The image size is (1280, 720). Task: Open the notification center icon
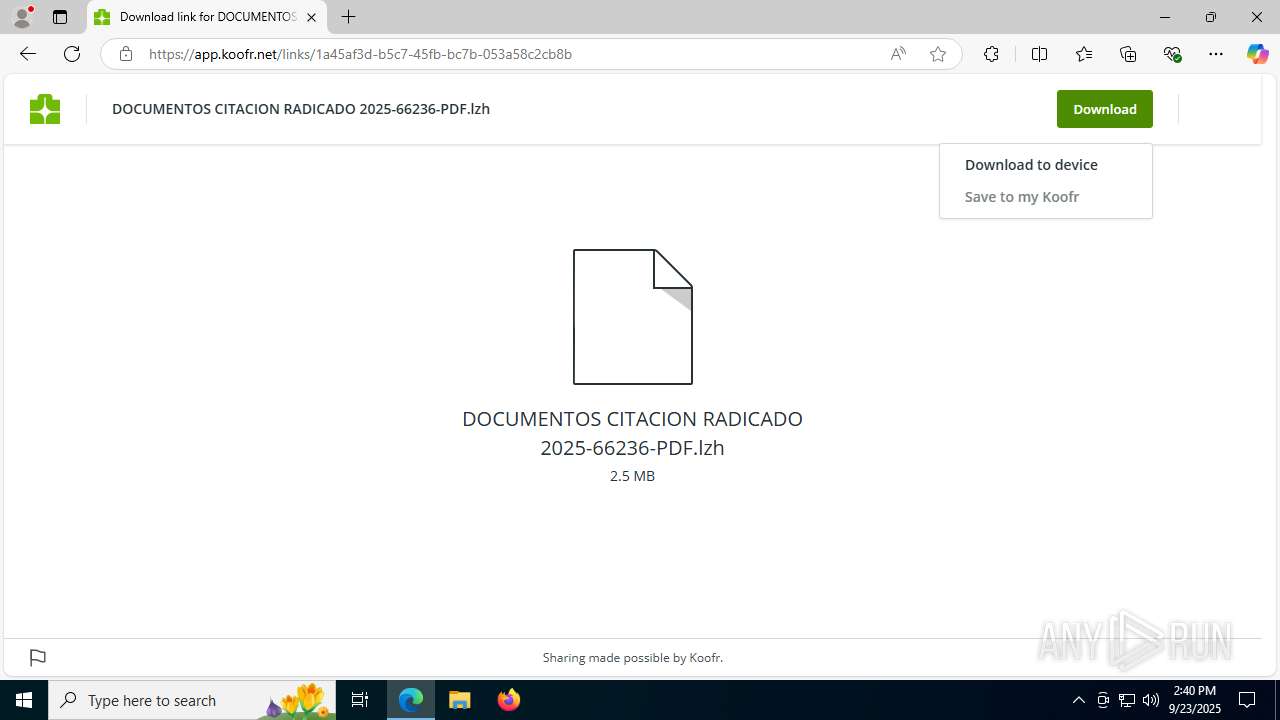[x=1247, y=700]
